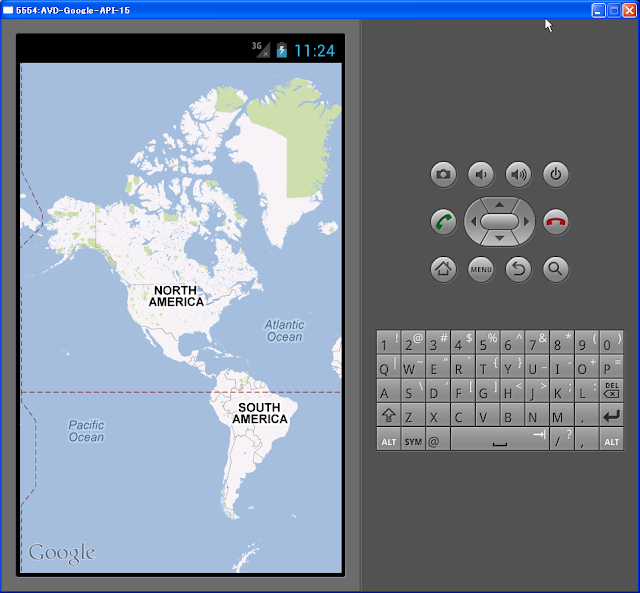This screenshot has width=640, height=593.
Task: Click the Q key
Action: pyautogui.click(x=388, y=366)
